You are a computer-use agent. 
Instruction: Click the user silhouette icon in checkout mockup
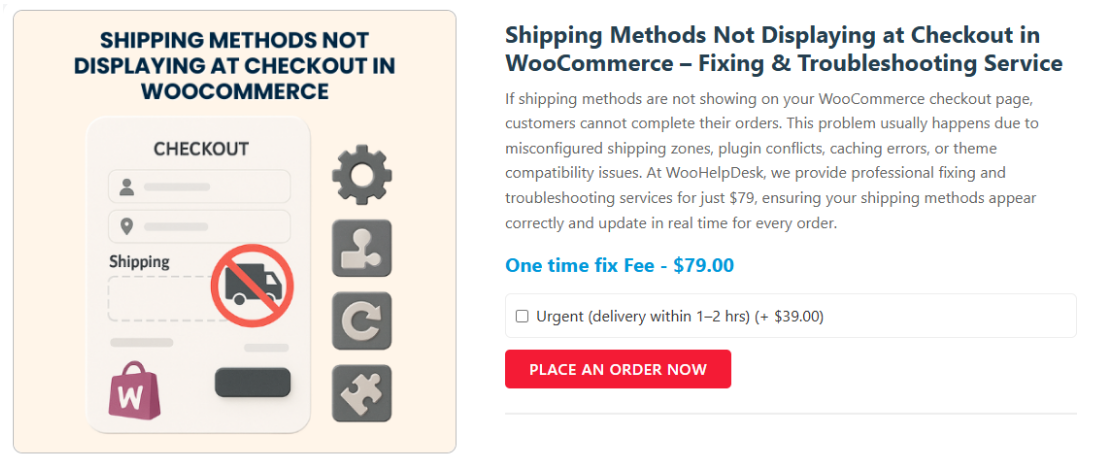click(127, 187)
